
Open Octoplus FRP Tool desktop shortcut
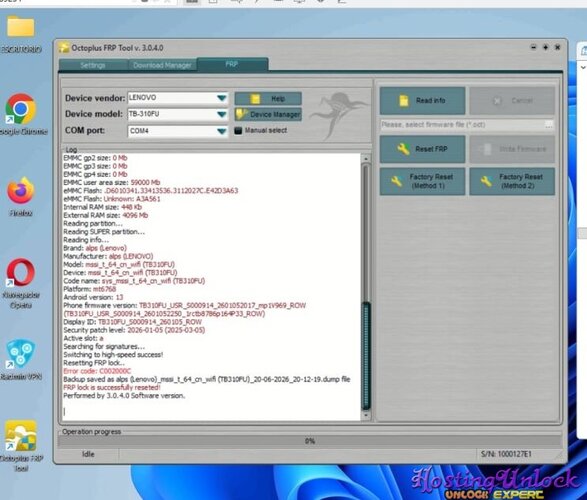pos(21,445)
